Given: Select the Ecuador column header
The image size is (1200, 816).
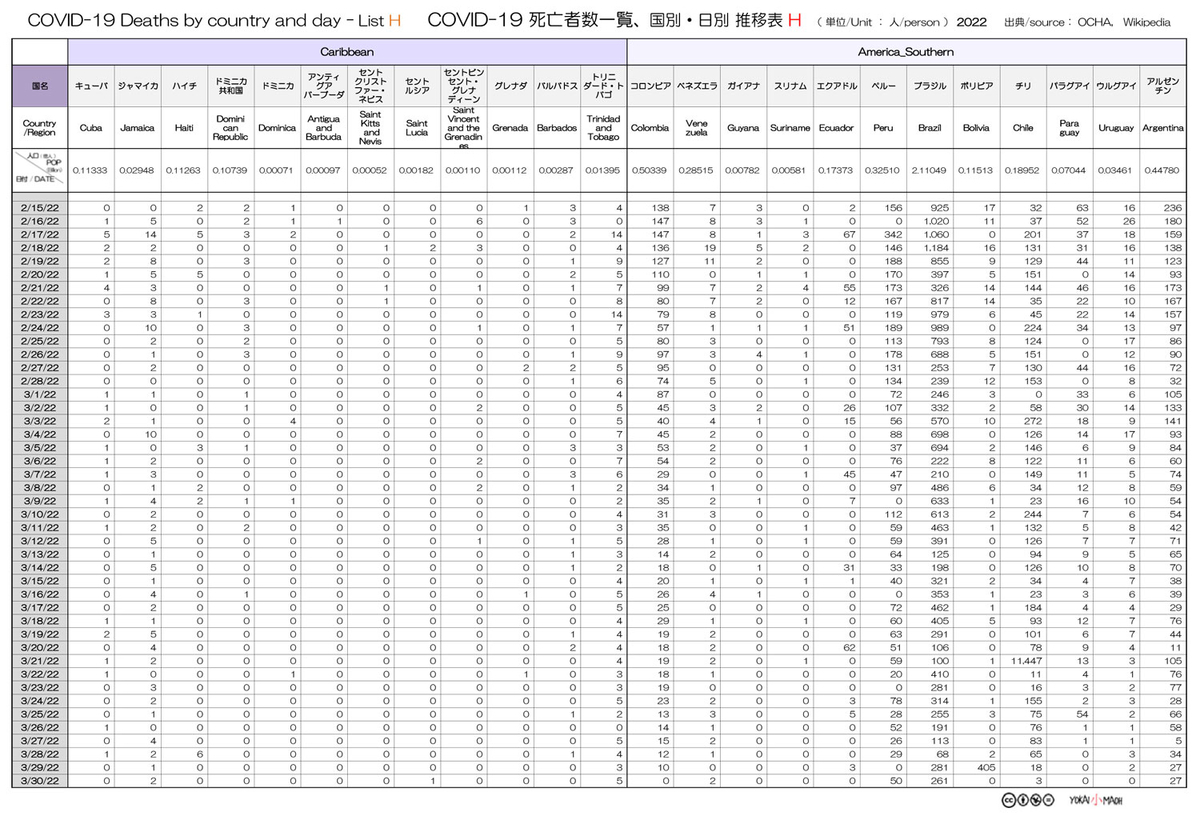Looking at the screenshot, I should [x=836, y=128].
